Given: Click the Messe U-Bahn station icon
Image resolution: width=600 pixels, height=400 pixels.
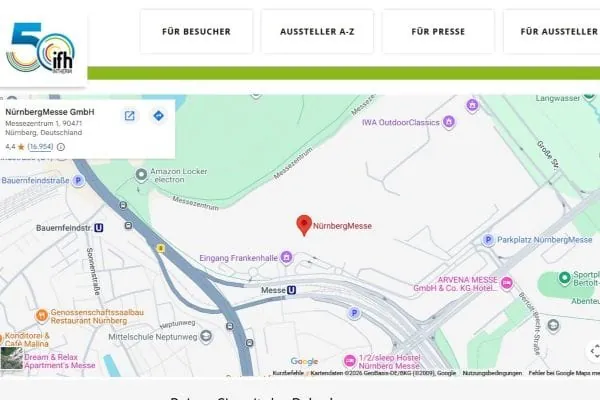Looking at the screenshot, I should tap(291, 290).
